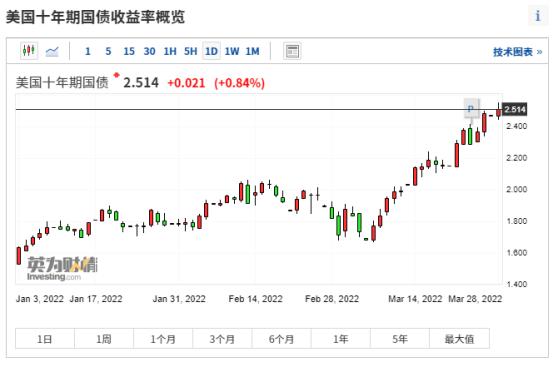Select the 1H interval

pos(170,52)
